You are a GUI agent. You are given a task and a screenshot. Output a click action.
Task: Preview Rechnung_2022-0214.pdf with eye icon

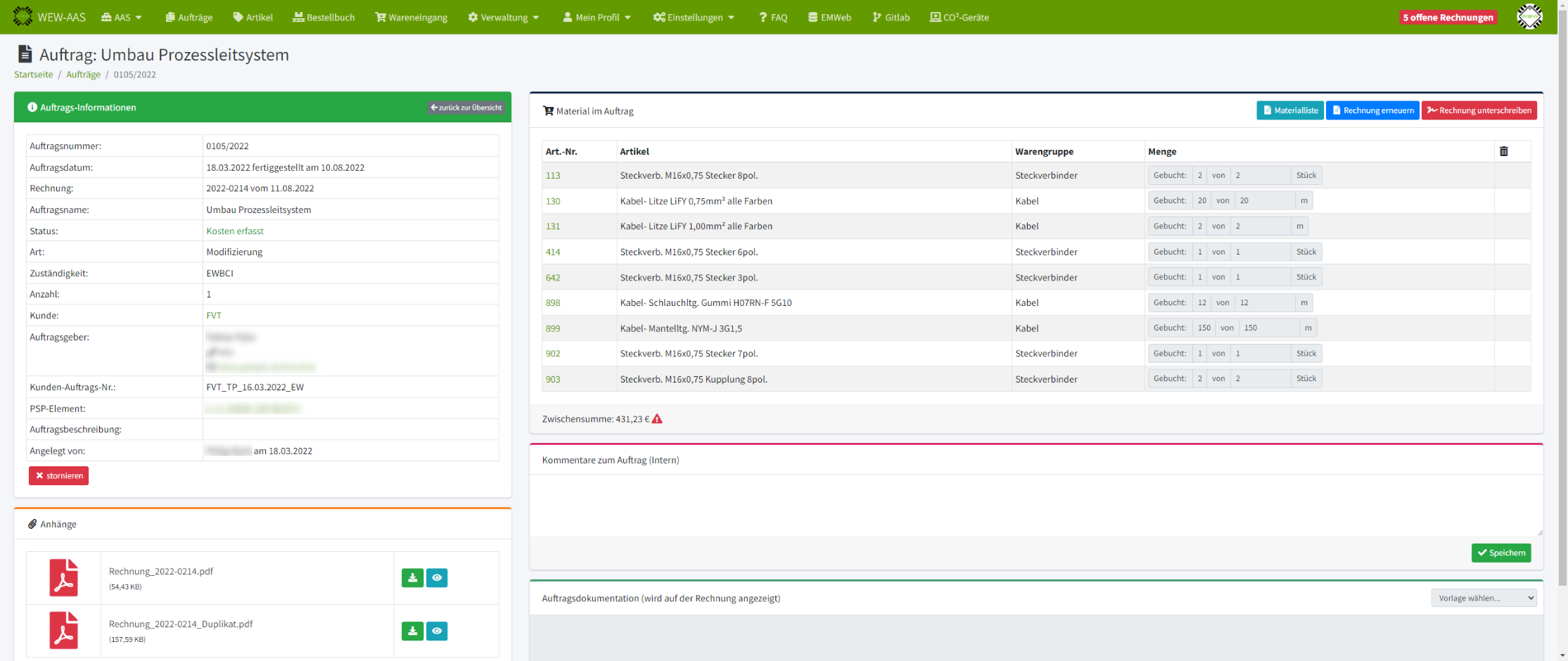click(x=437, y=577)
